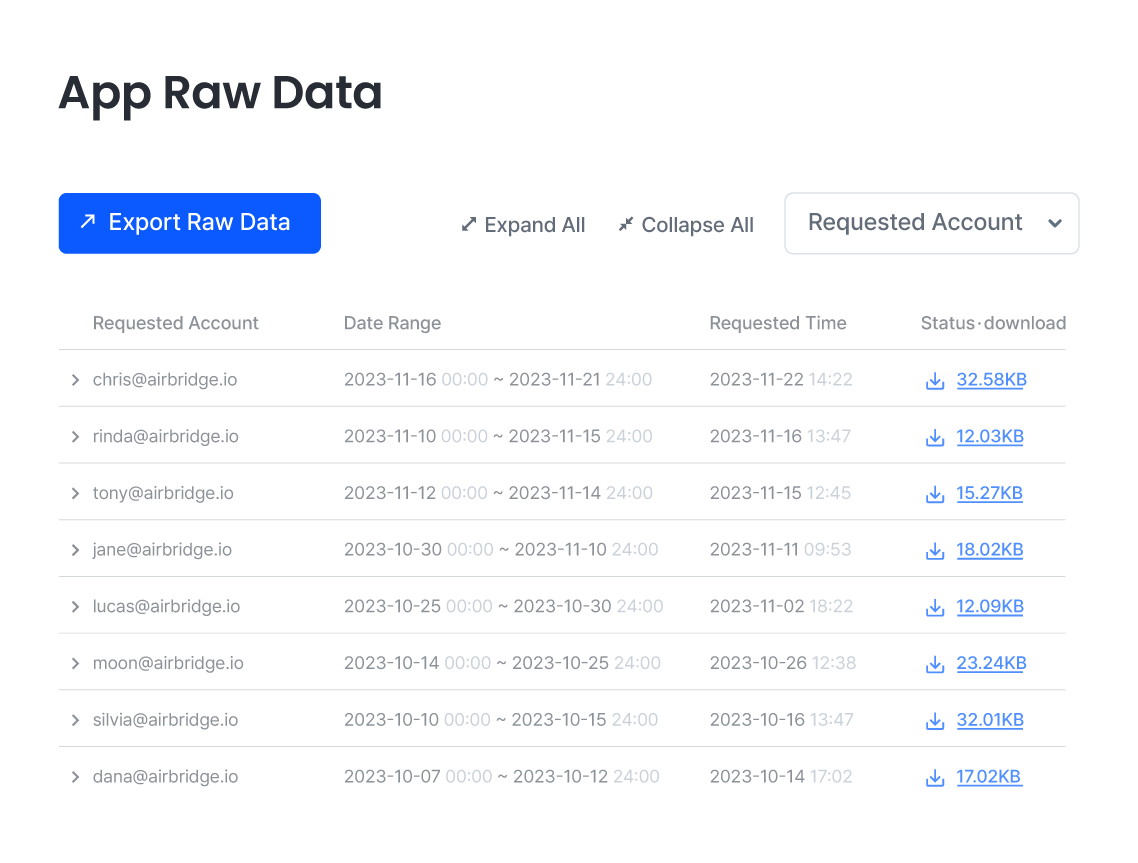
Task: Open the 17.02KB download link
Action: pos(988,777)
